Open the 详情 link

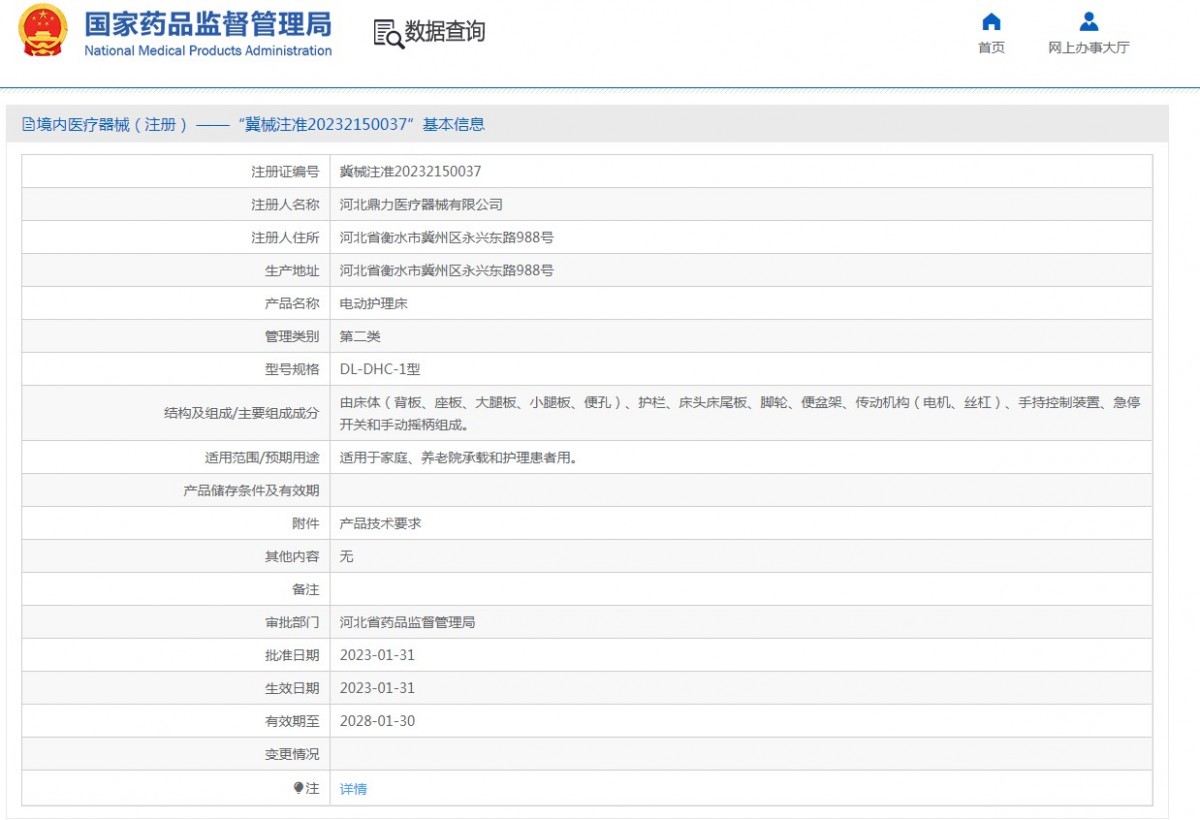tap(353, 789)
